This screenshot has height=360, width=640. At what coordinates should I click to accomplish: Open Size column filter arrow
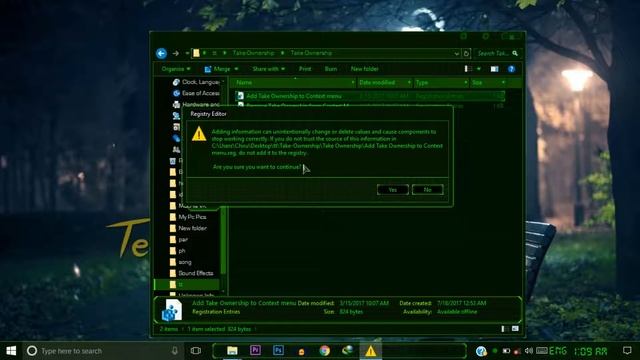(503, 82)
